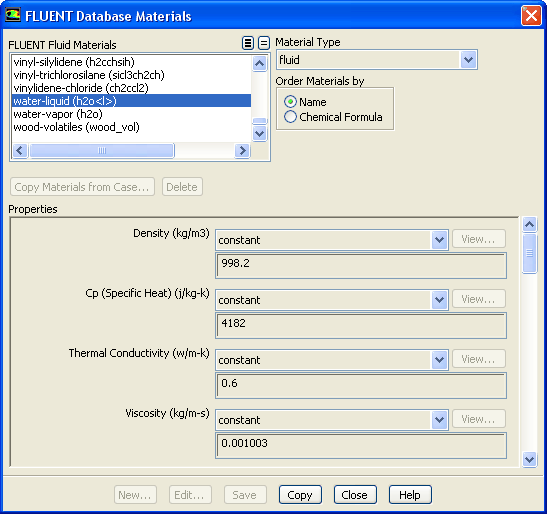Click materials list scroll-up arrow
The image size is (547, 514).
260,64
